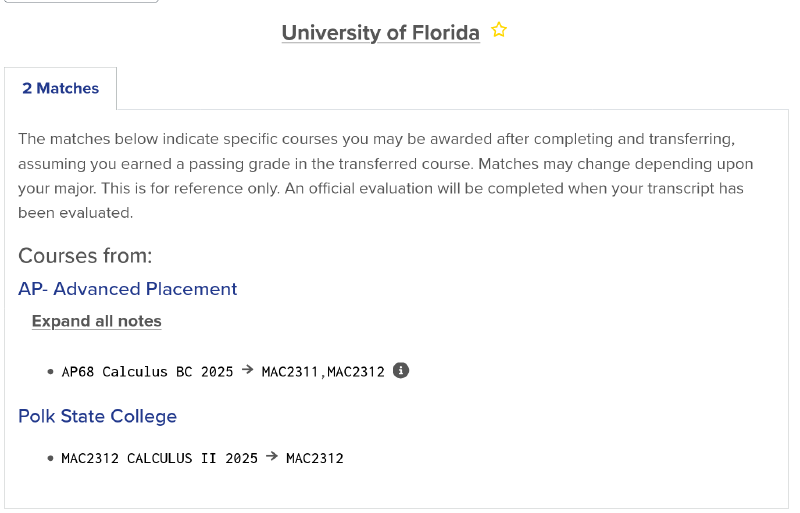The image size is (800, 513).
Task: Click the AP- Advanced Placement heading
Action: [x=127, y=289]
